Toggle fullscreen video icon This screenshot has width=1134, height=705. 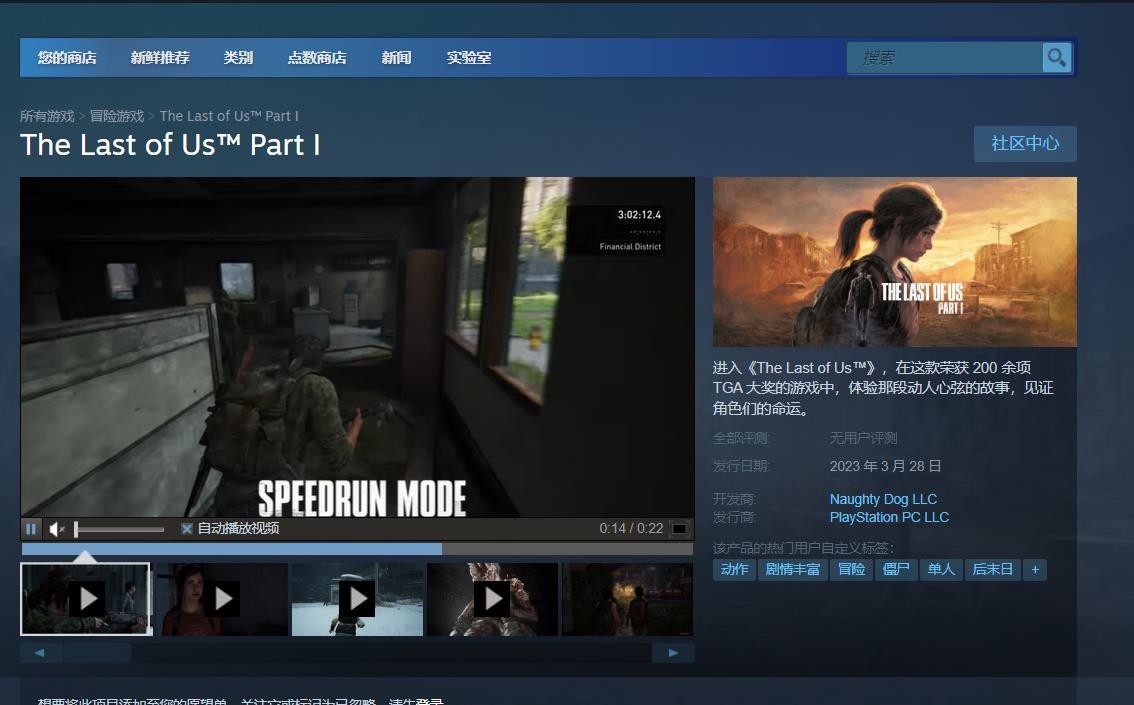pos(680,529)
